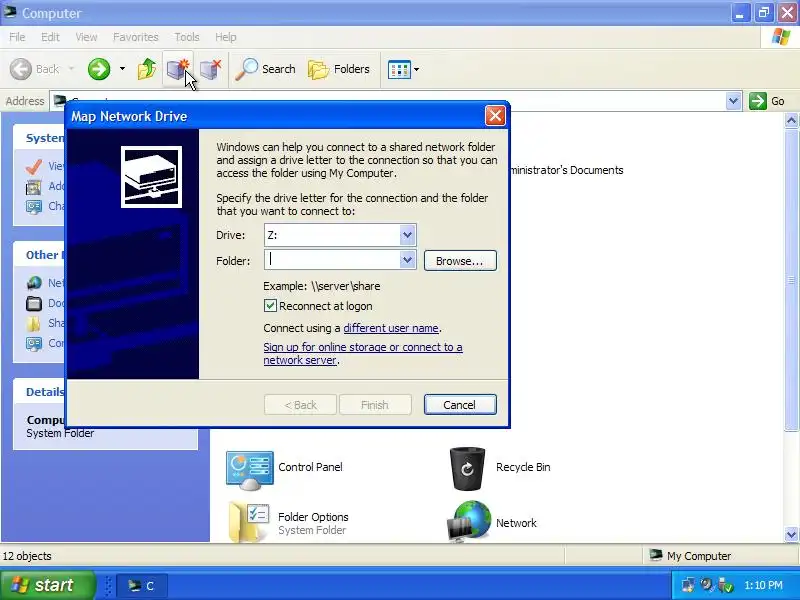
Task: Select the Network globe icon
Action: coord(469,521)
